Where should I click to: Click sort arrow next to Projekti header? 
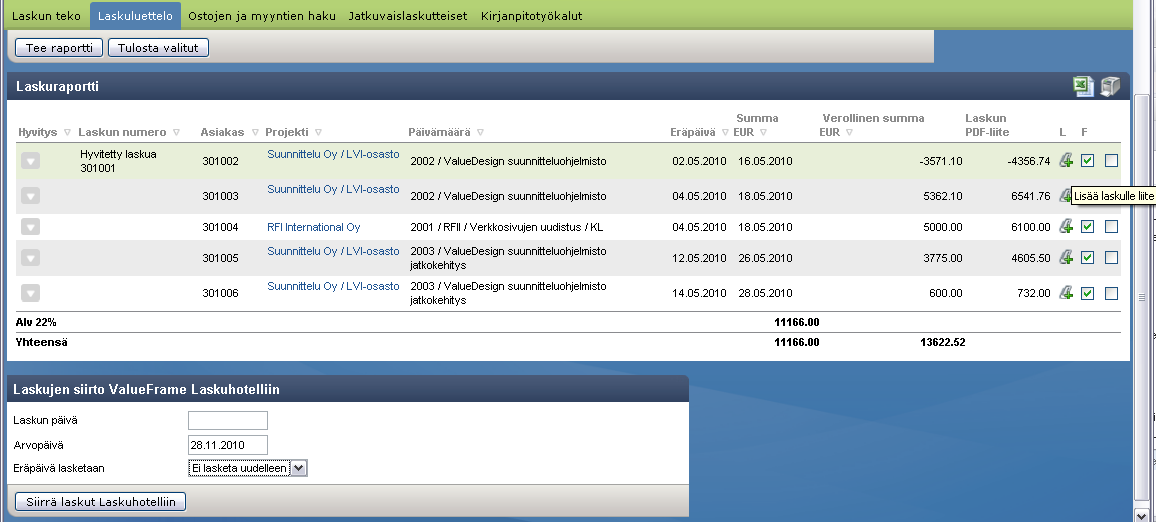318,133
